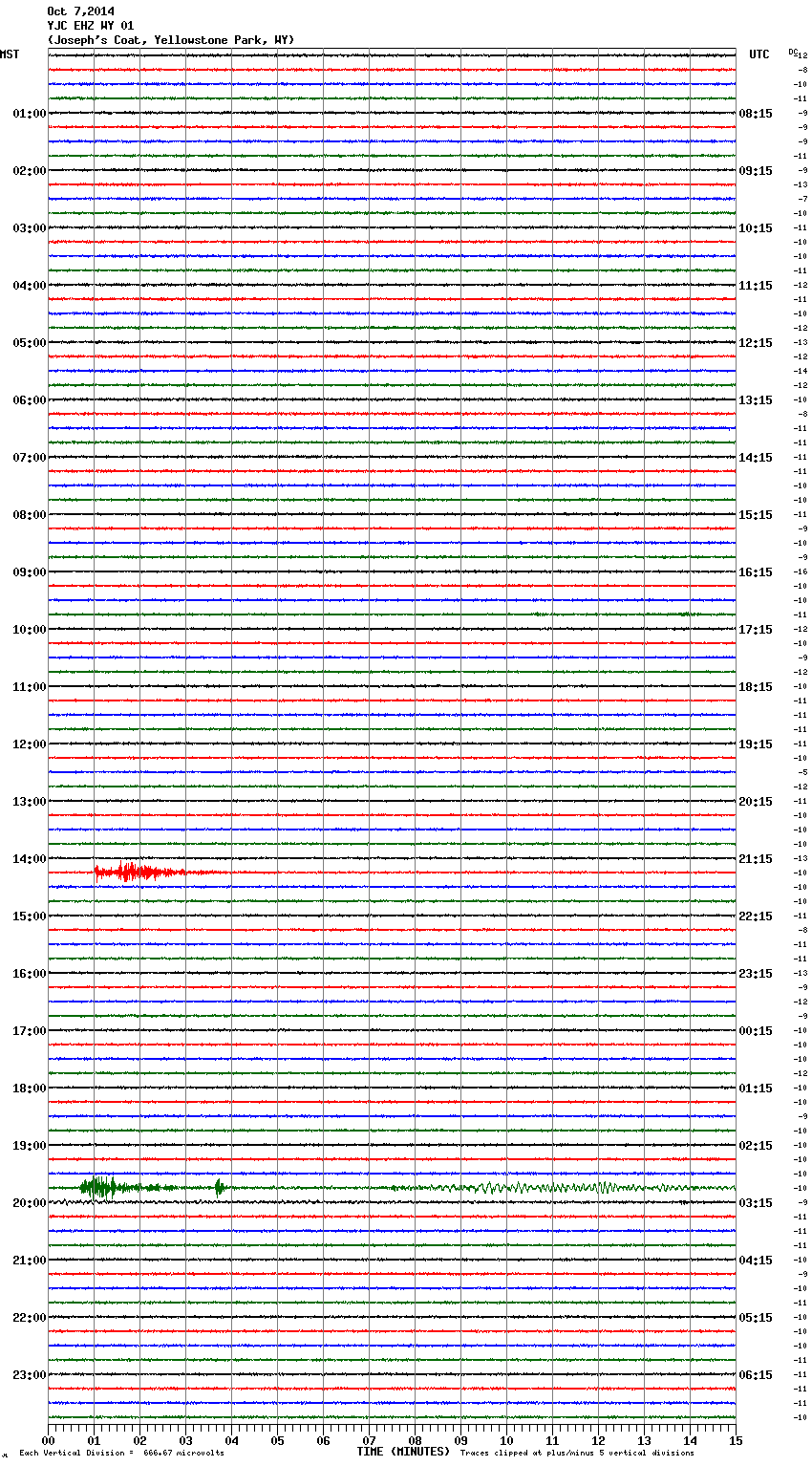Screen dimensions: 812x1466
Task: Select the 23:00 MST time label
Action: coord(30,1375)
